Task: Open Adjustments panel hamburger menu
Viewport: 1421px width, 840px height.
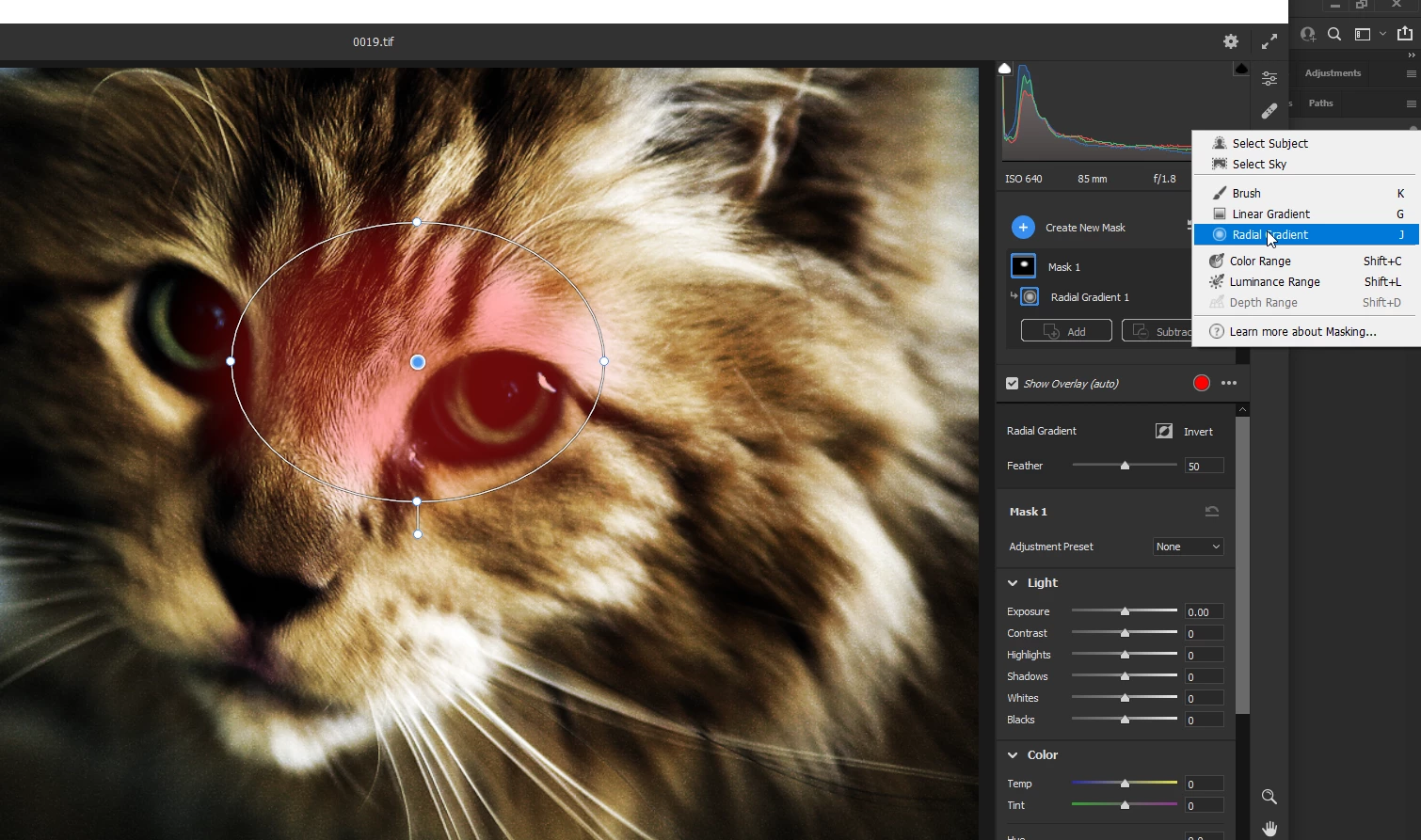Action: click(x=1411, y=73)
